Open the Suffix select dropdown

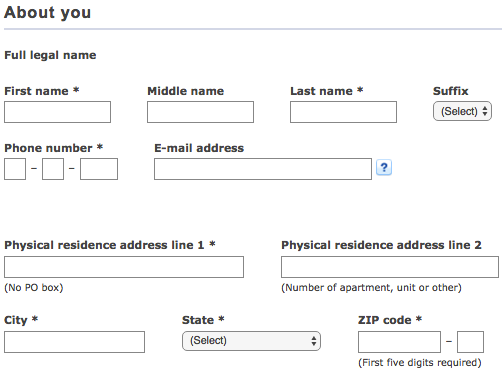click(462, 111)
